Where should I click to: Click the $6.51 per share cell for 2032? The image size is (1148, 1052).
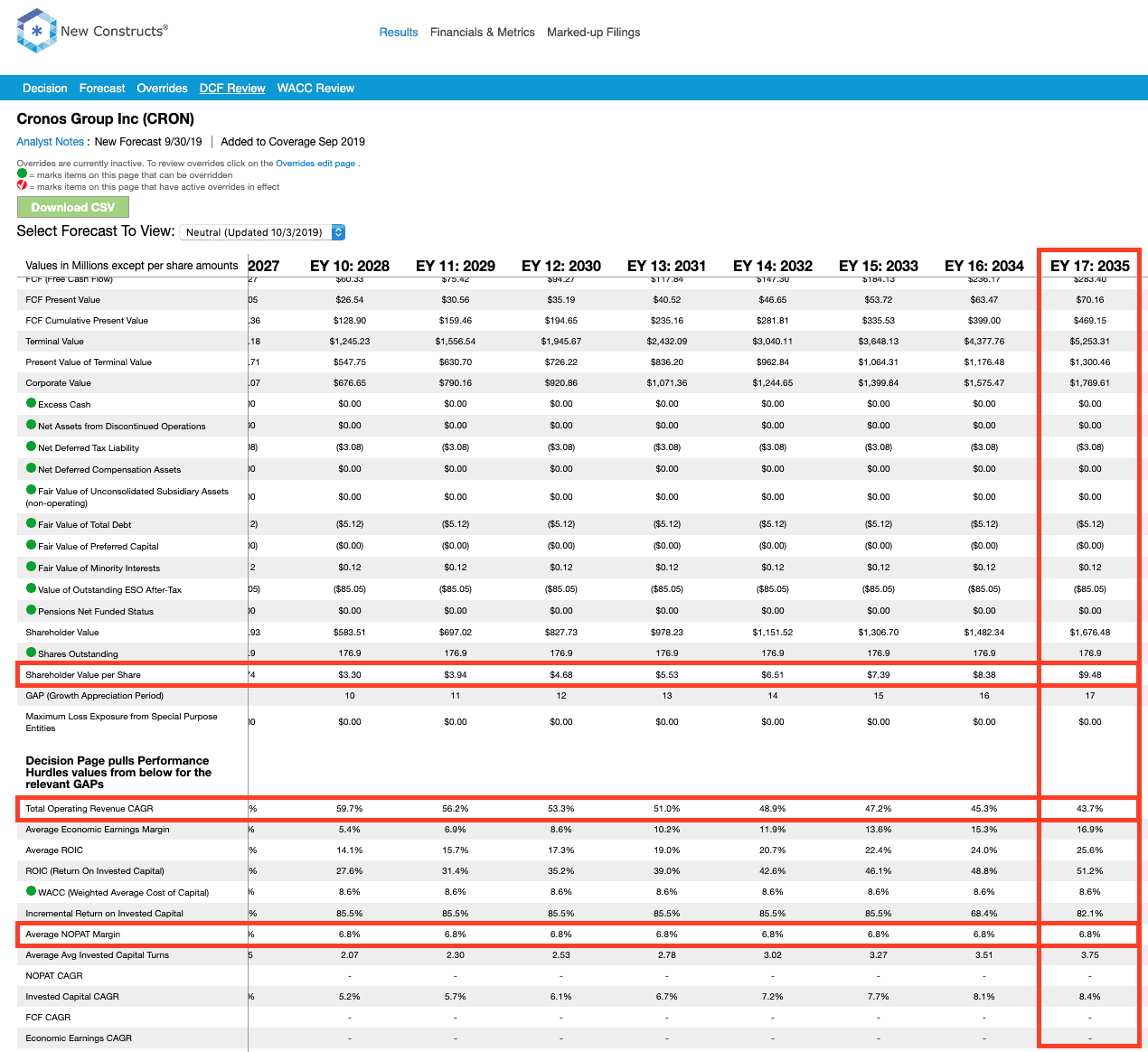tap(773, 675)
